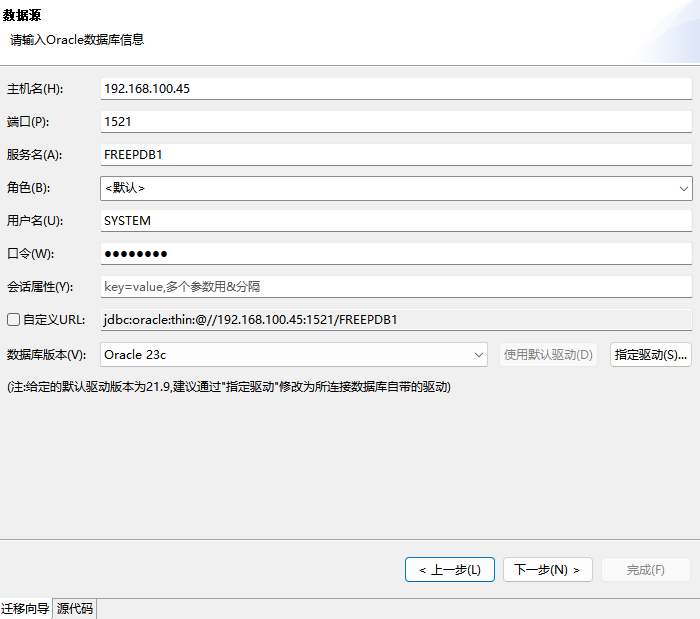Click the 主机名(H): label

[35, 89]
